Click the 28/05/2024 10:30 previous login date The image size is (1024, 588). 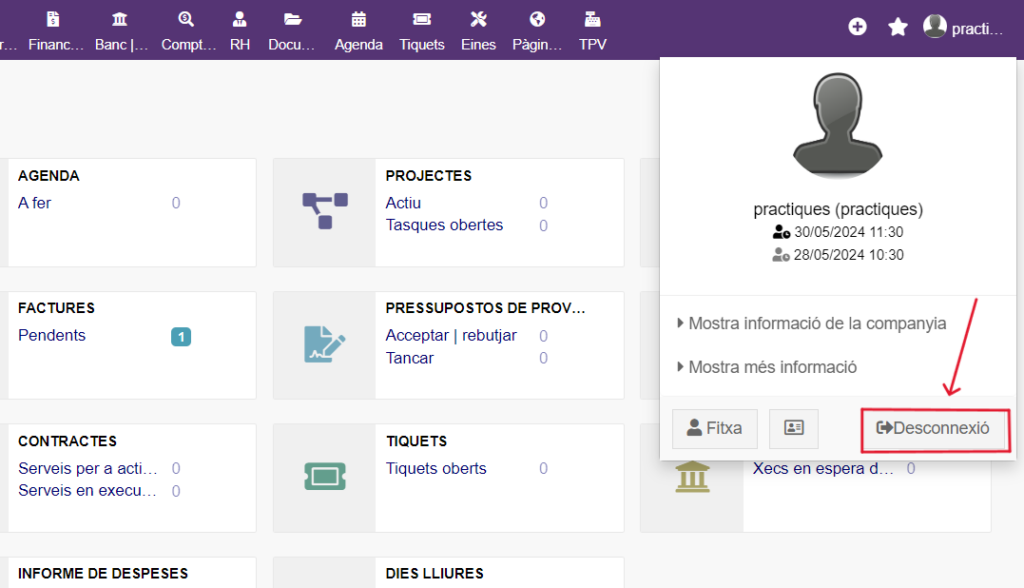tap(848, 255)
